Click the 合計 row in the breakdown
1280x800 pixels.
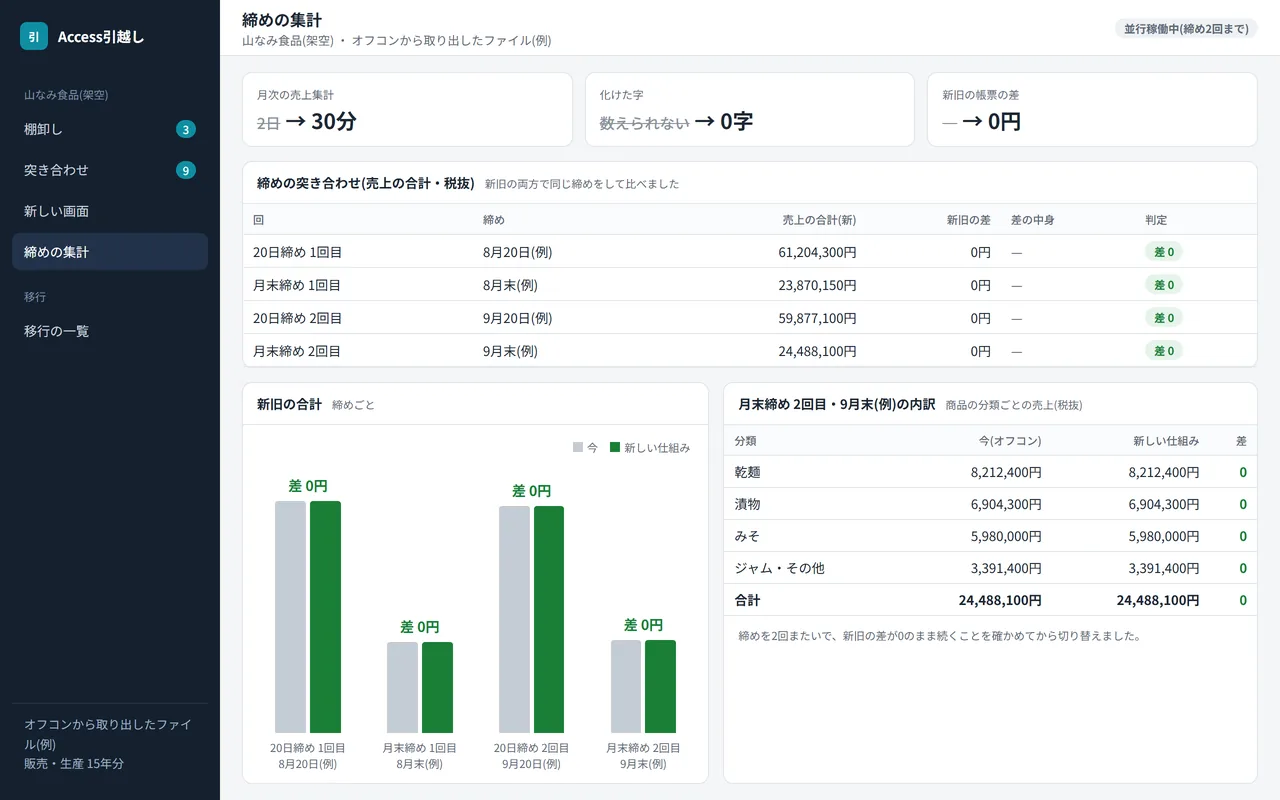coord(990,600)
